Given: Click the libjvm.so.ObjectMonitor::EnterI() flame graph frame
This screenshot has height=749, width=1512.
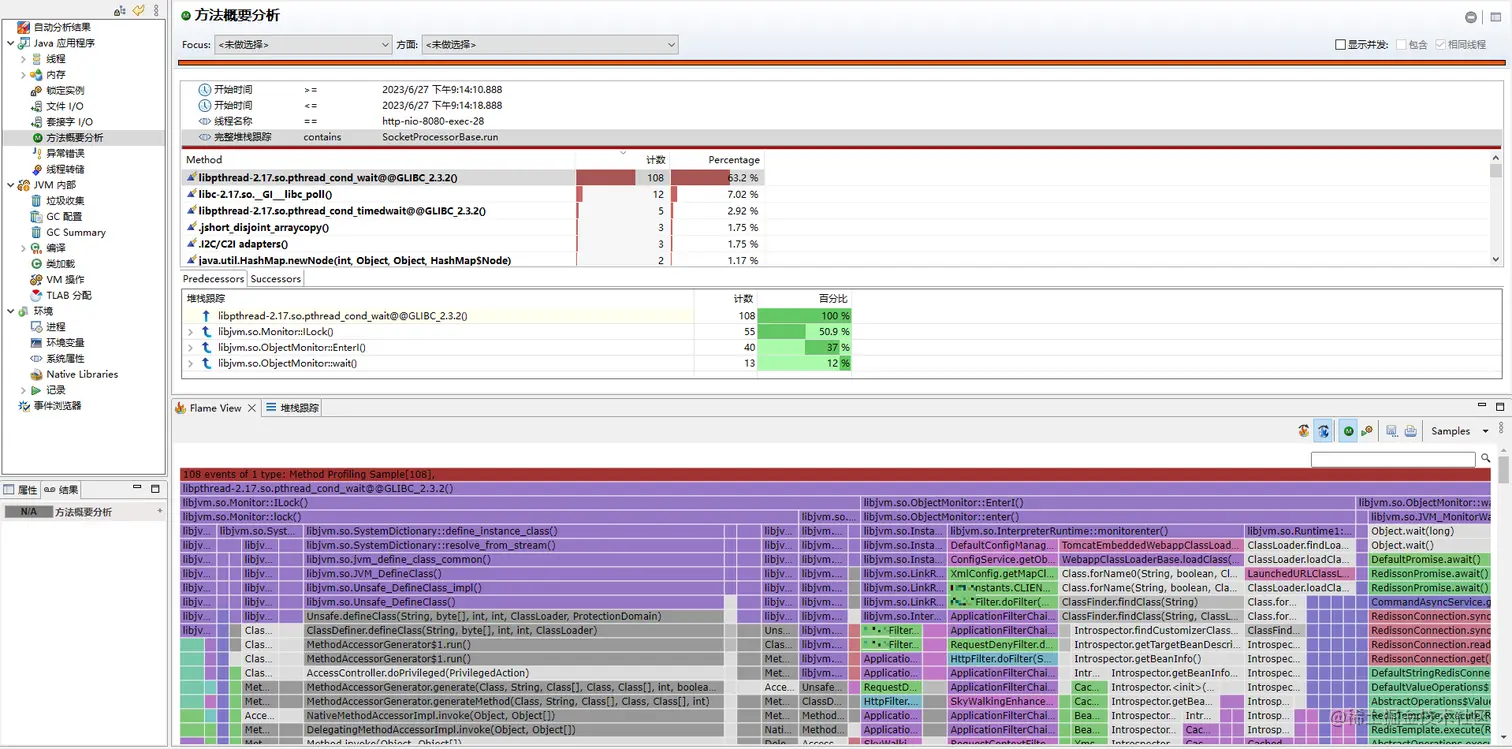Looking at the screenshot, I should pos(1108,503).
